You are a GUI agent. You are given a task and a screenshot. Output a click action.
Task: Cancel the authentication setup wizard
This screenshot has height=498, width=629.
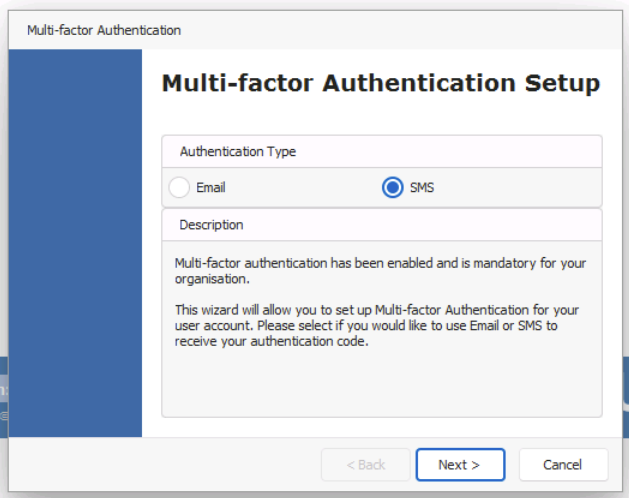pos(563,465)
